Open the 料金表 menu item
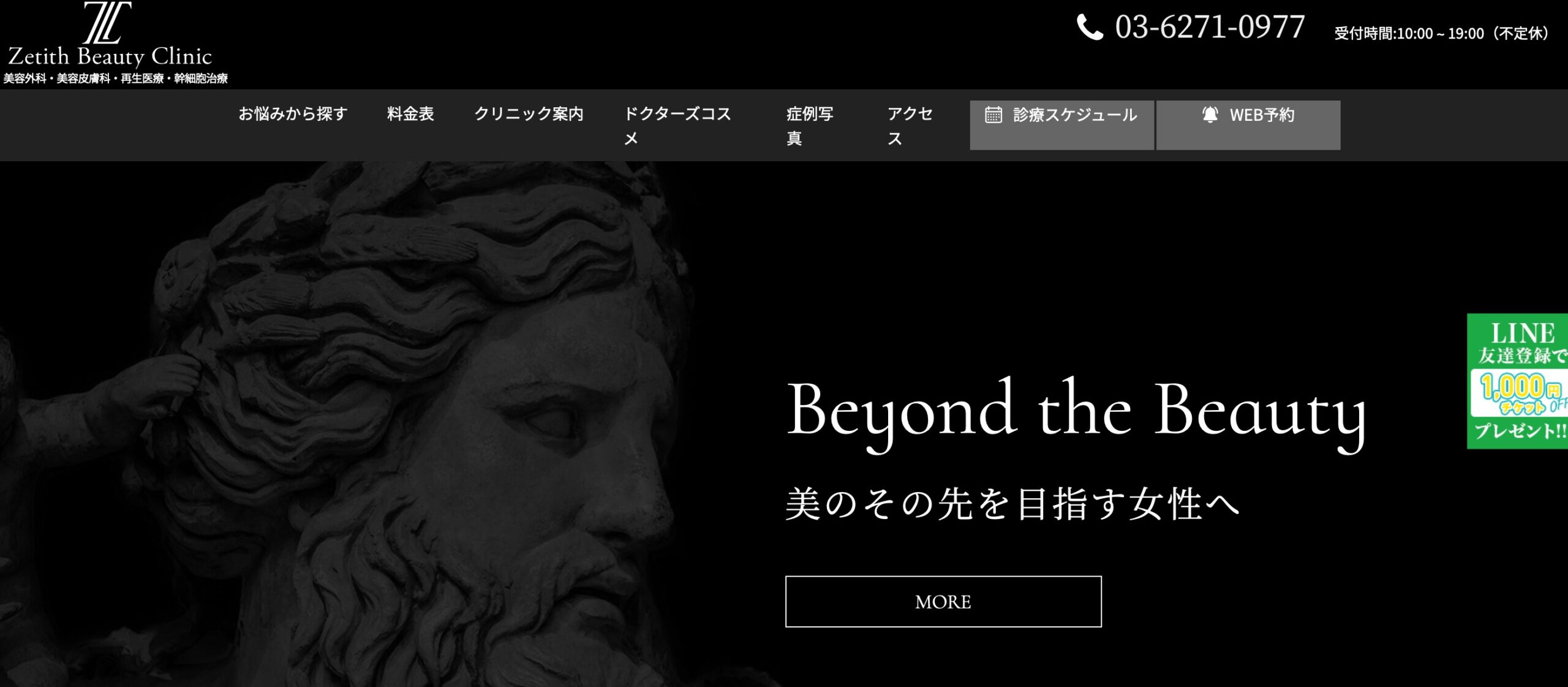Viewport: 1568px width, 687px height. point(410,114)
